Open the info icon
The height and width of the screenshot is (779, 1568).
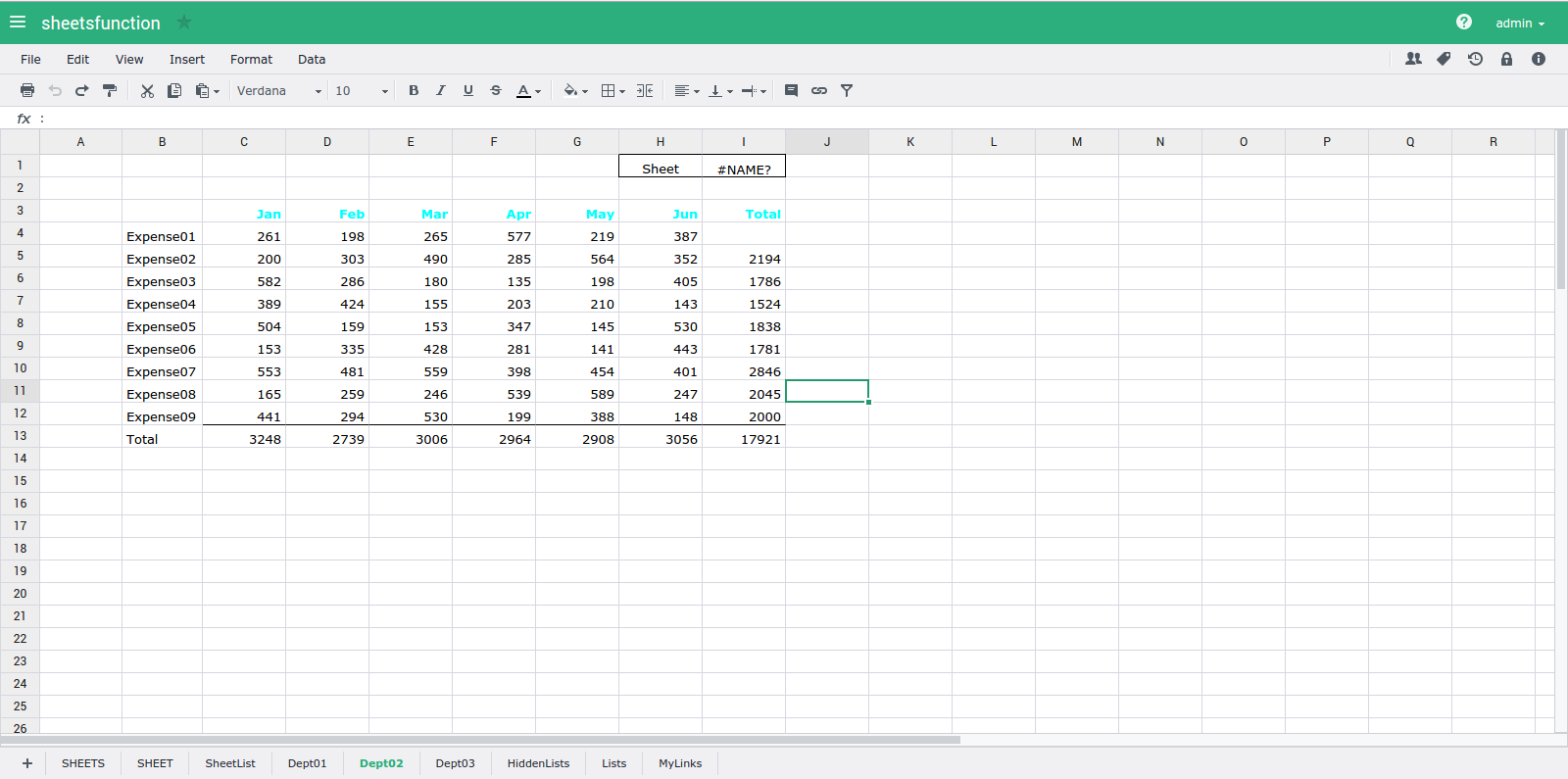click(1539, 59)
